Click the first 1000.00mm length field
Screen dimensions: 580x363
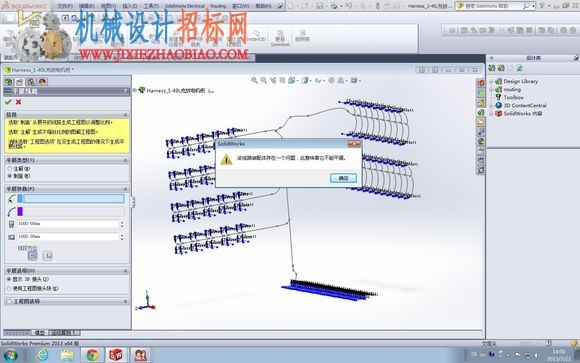pos(68,224)
